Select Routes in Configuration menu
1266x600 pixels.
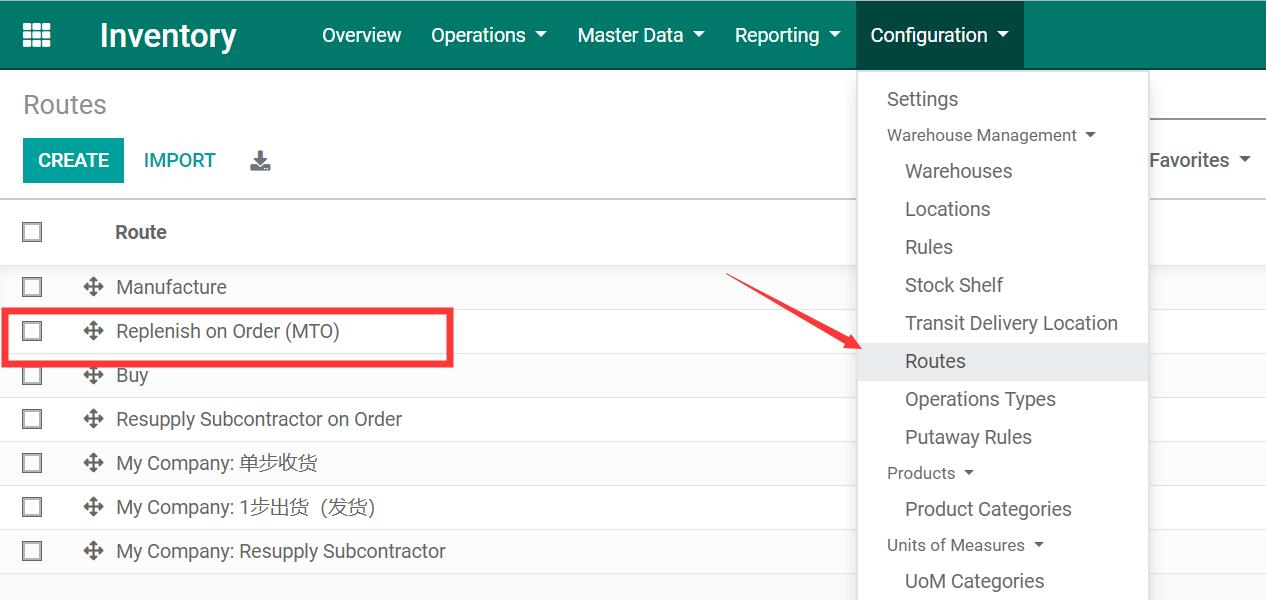point(935,361)
